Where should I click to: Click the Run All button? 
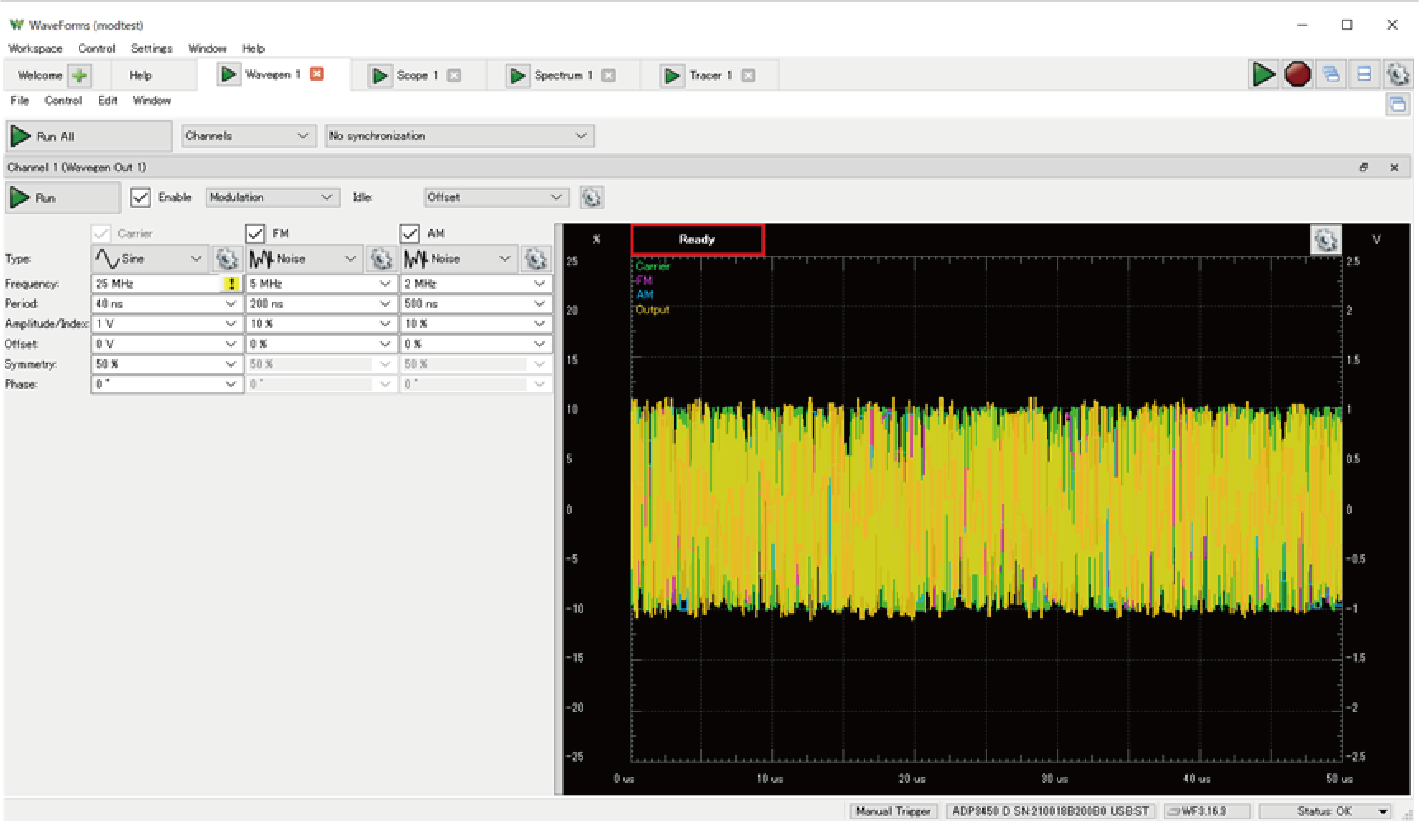tap(89, 136)
